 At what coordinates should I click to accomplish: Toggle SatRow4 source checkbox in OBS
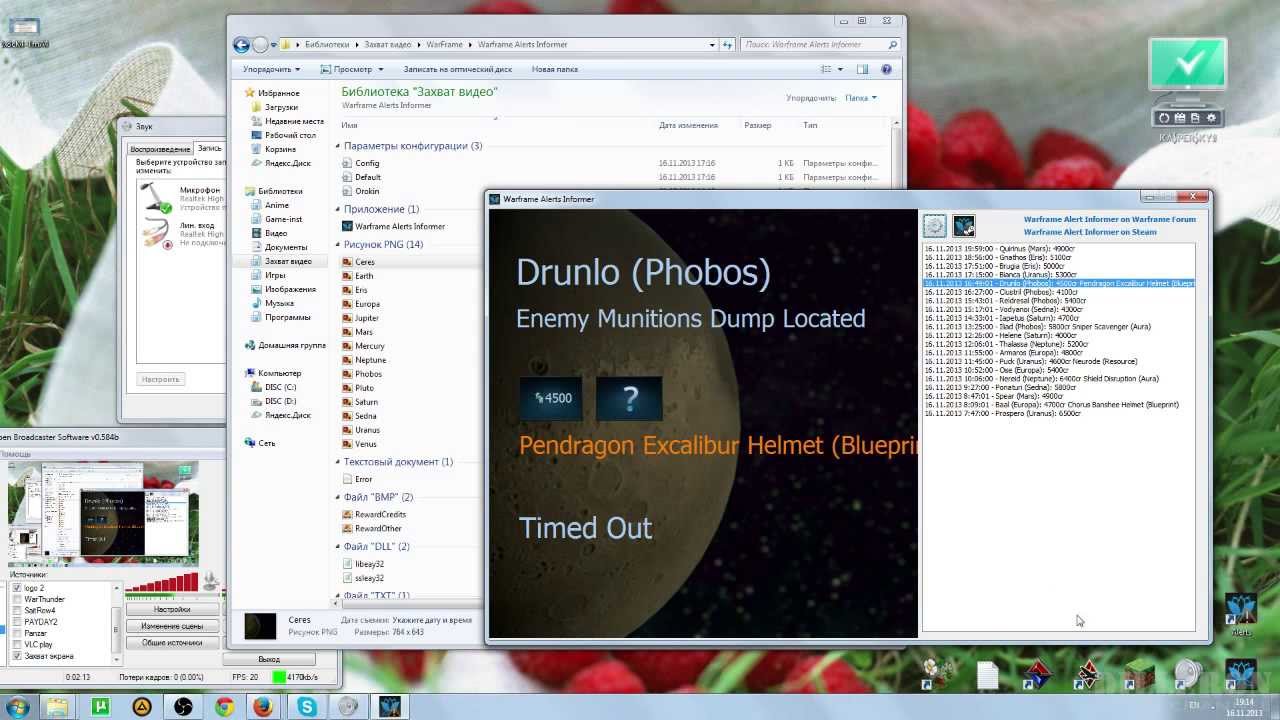(x=17, y=611)
